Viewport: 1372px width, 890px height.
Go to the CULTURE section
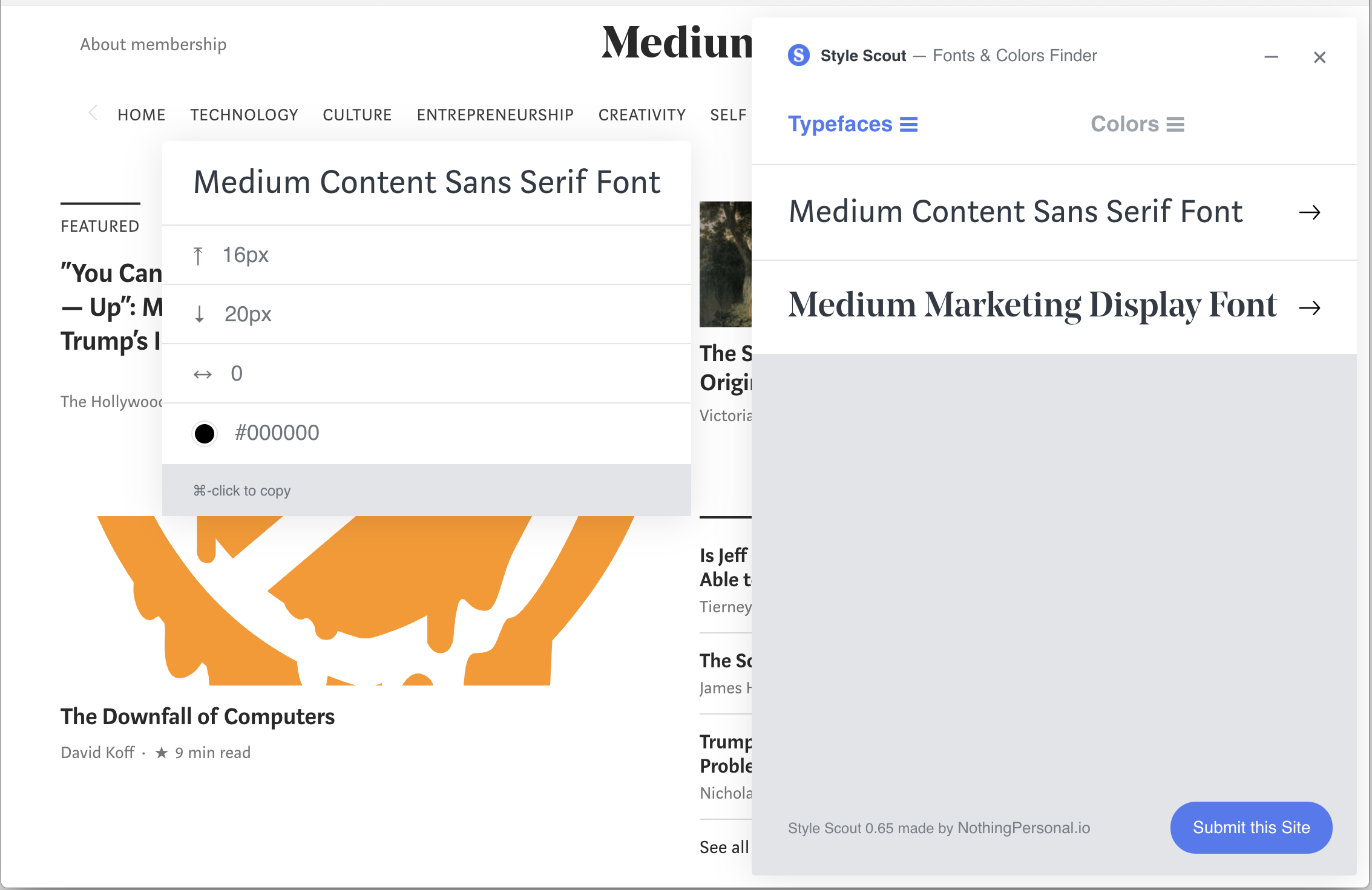point(357,115)
